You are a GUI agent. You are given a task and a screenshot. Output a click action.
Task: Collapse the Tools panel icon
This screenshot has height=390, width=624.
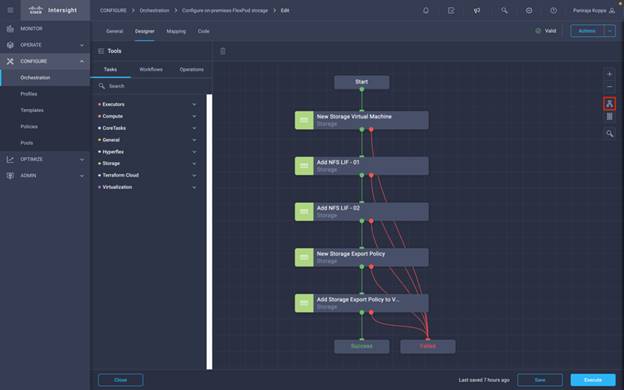101,51
